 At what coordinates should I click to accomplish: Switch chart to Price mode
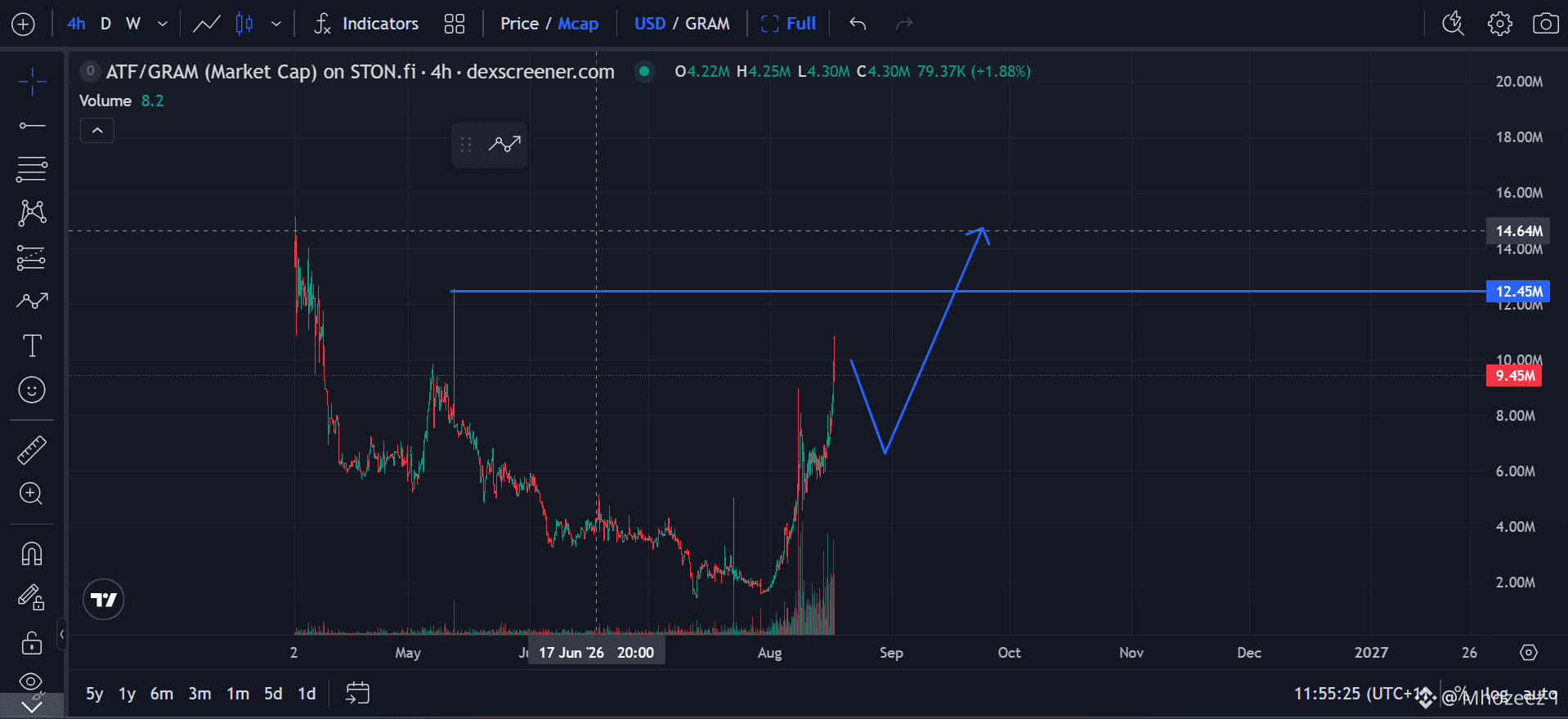[x=519, y=24]
